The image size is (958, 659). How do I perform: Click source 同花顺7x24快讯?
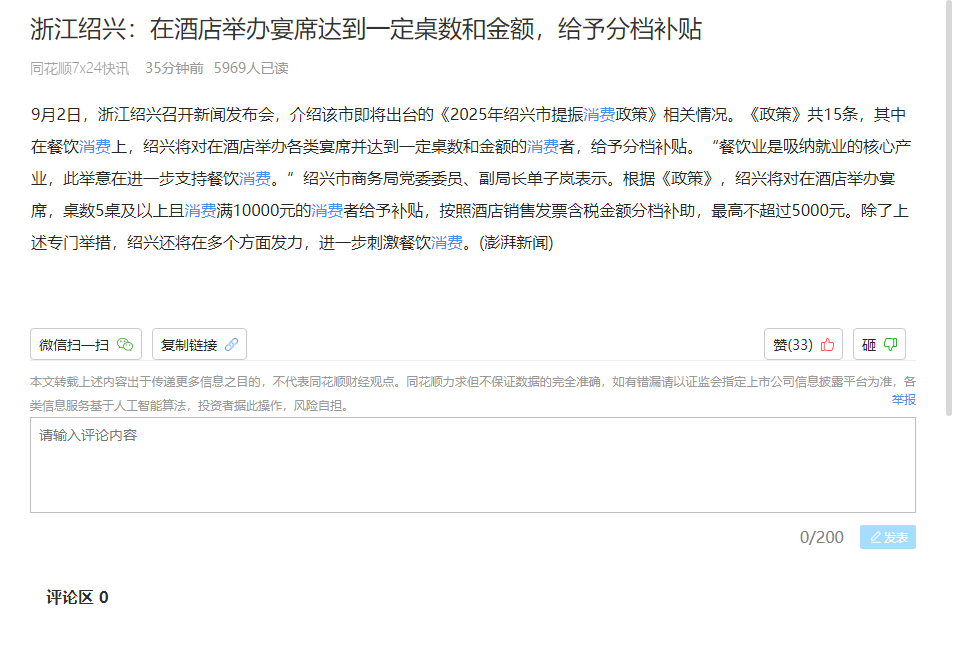point(79,68)
